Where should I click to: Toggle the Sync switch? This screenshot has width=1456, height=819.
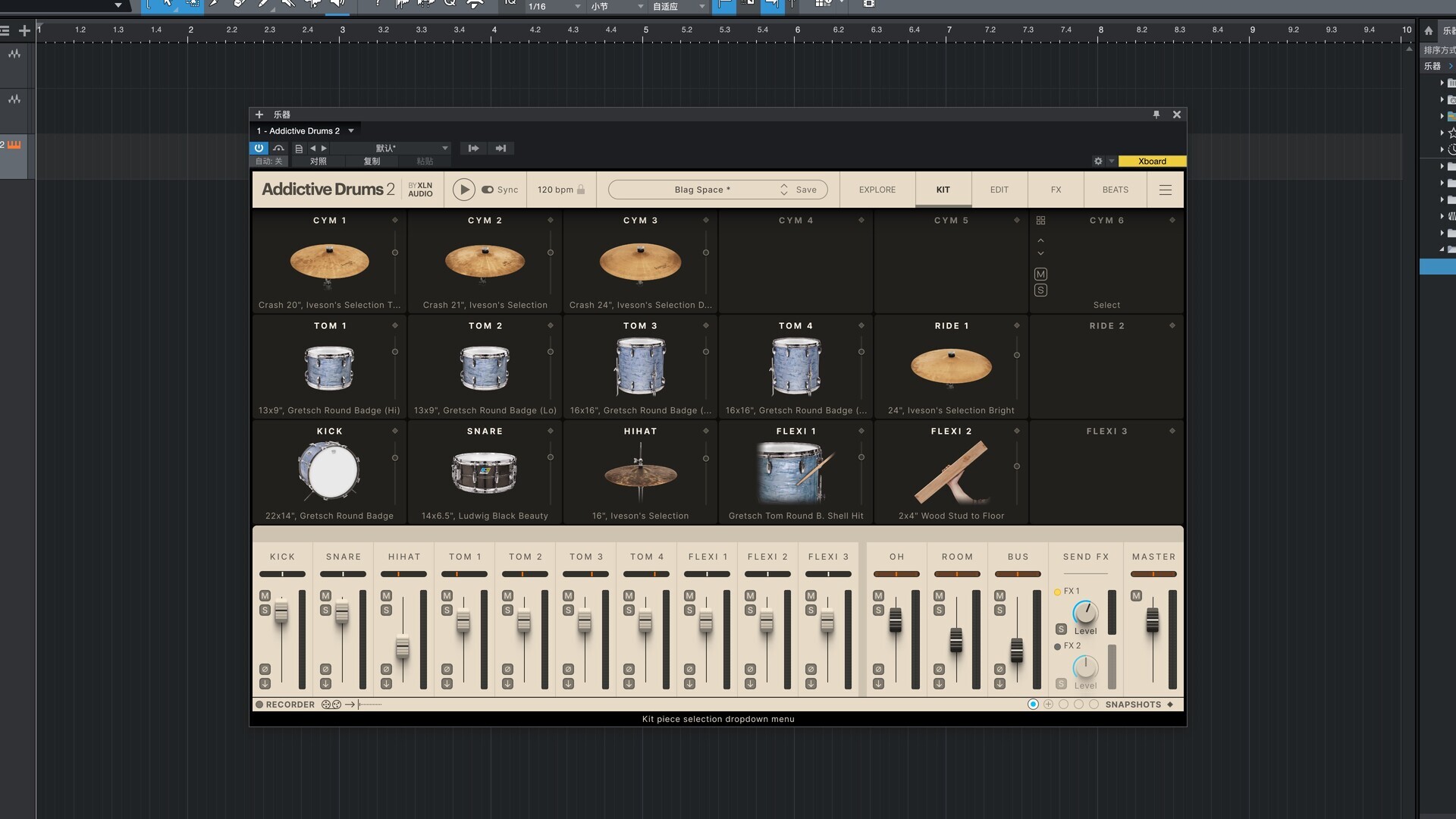click(488, 190)
